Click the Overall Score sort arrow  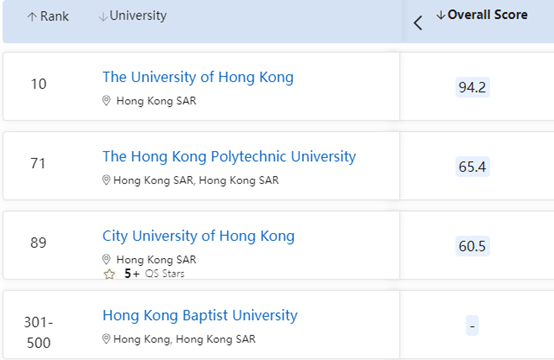coord(441,15)
